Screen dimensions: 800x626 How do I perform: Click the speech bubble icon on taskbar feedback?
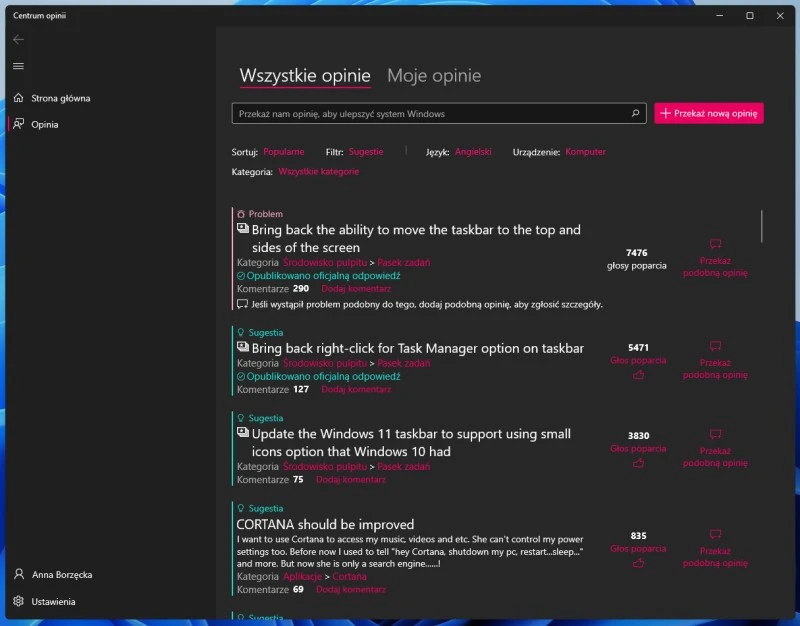[714, 243]
